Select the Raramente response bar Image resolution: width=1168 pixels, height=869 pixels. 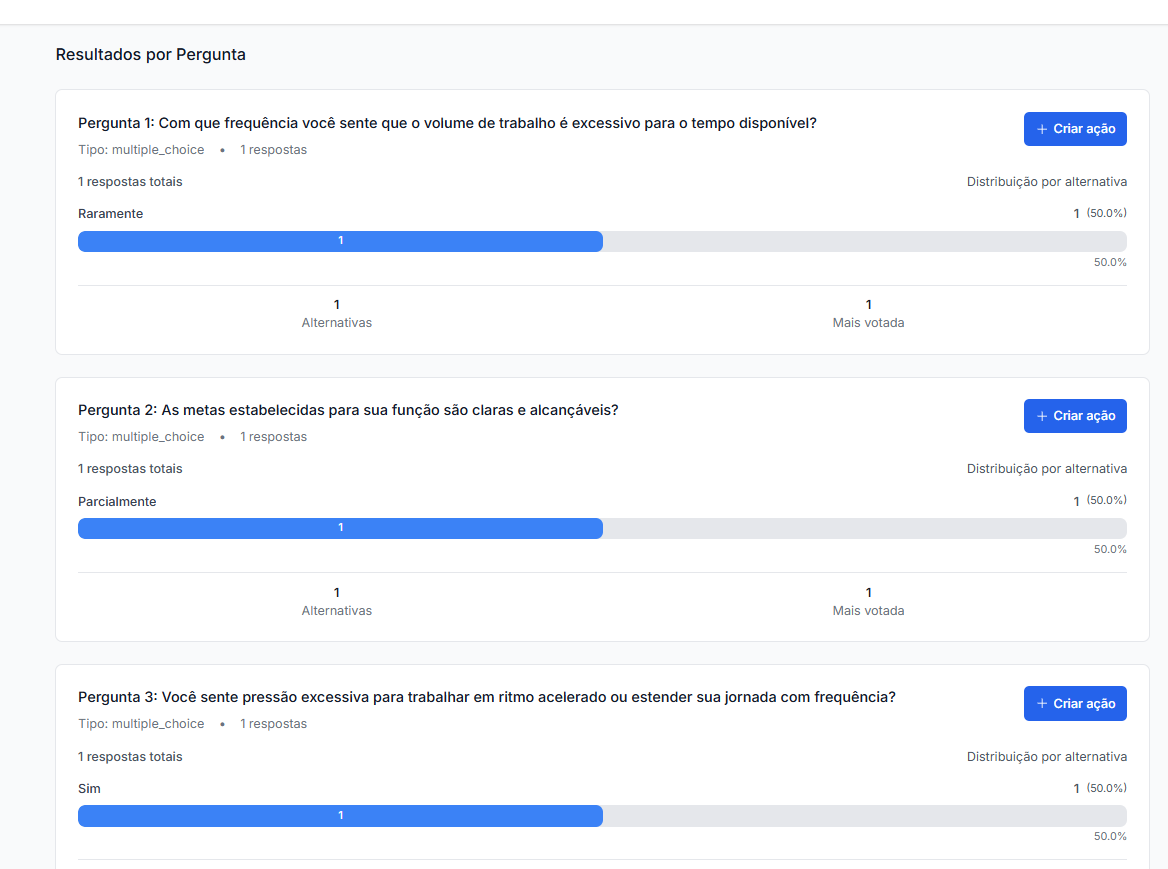pos(340,241)
